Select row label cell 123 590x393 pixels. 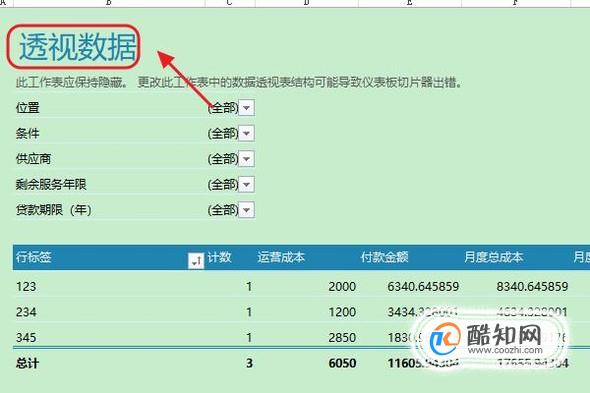click(26, 286)
